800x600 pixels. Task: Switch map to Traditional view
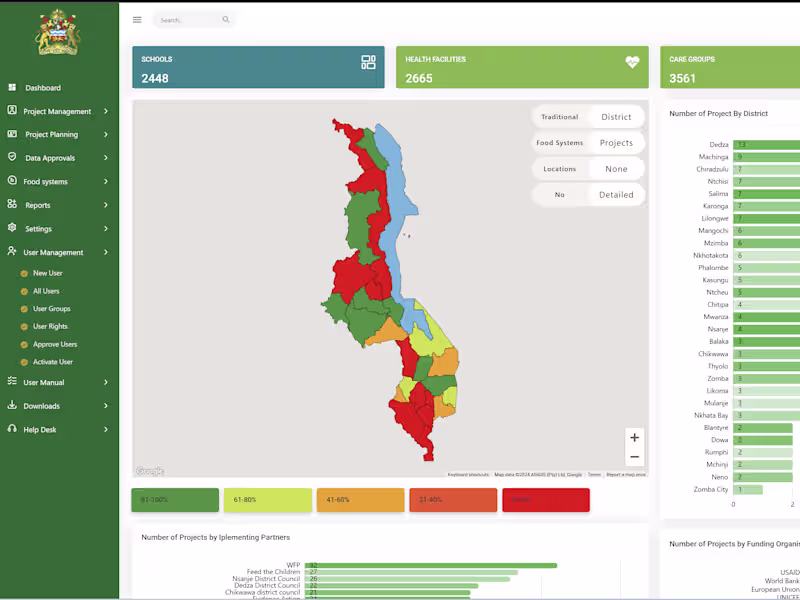click(x=560, y=117)
